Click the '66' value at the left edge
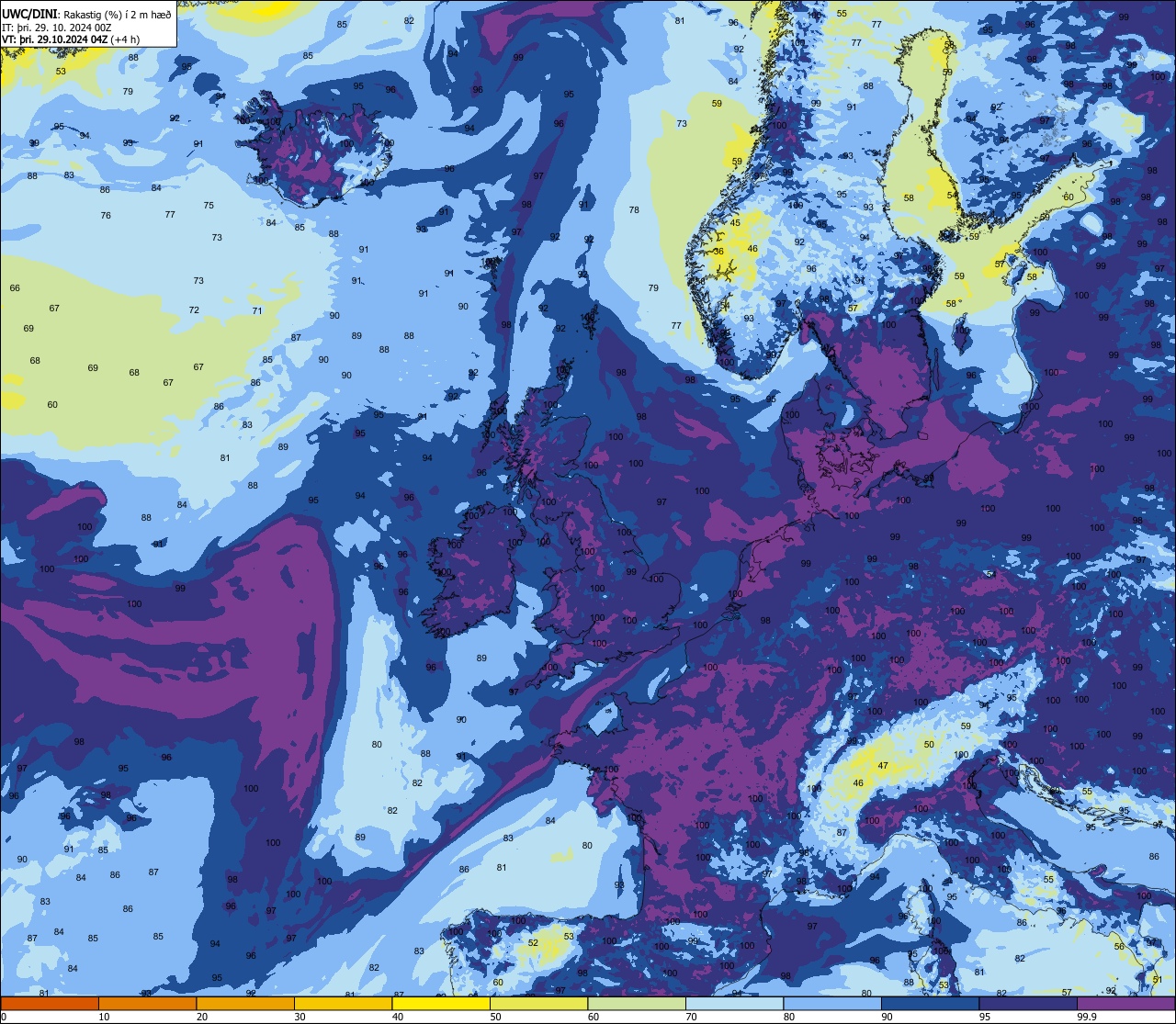The width and height of the screenshot is (1176, 1024). [x=15, y=288]
